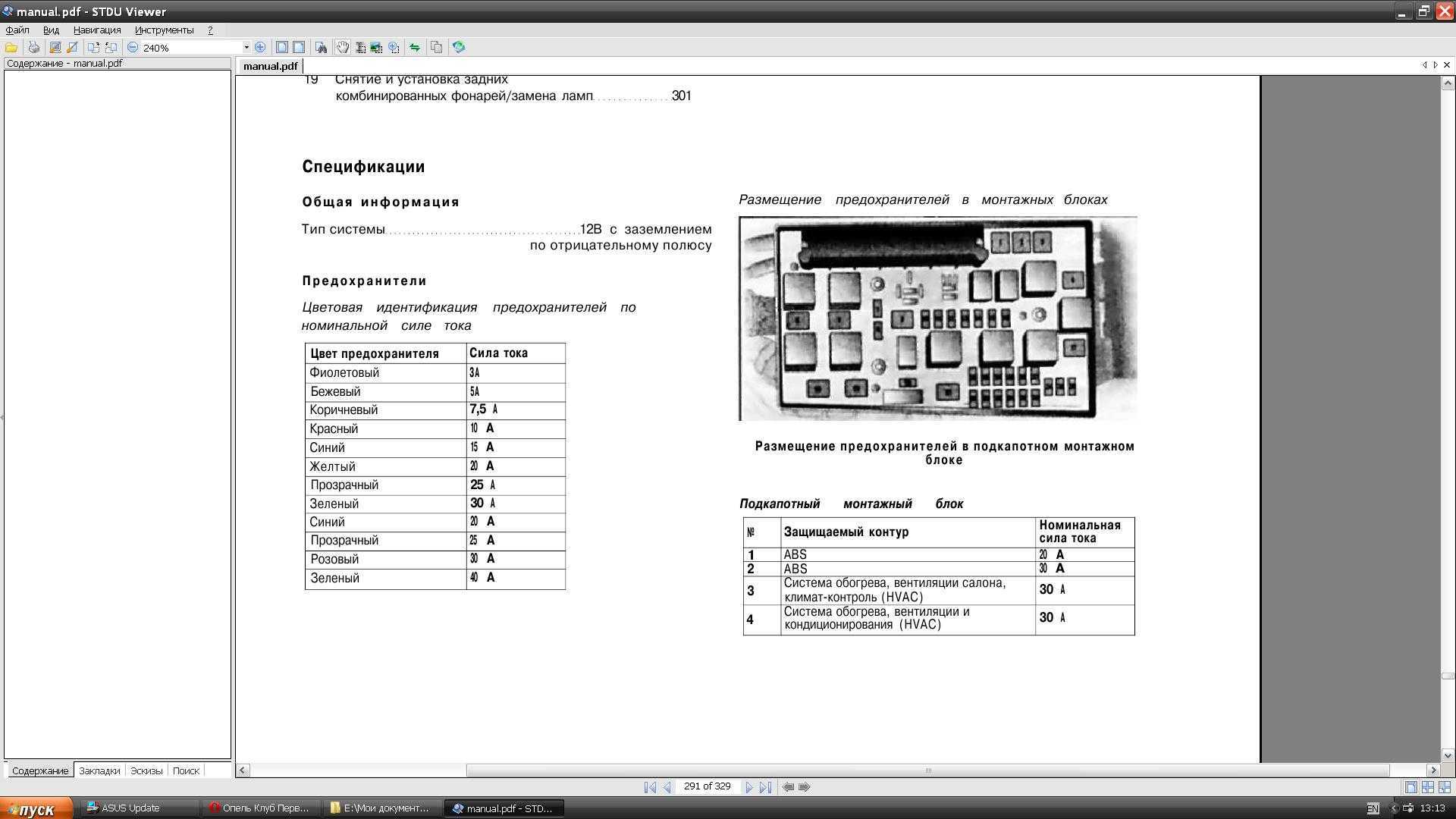
Task: Switch to the Закладки sidebar tab
Action: click(99, 770)
